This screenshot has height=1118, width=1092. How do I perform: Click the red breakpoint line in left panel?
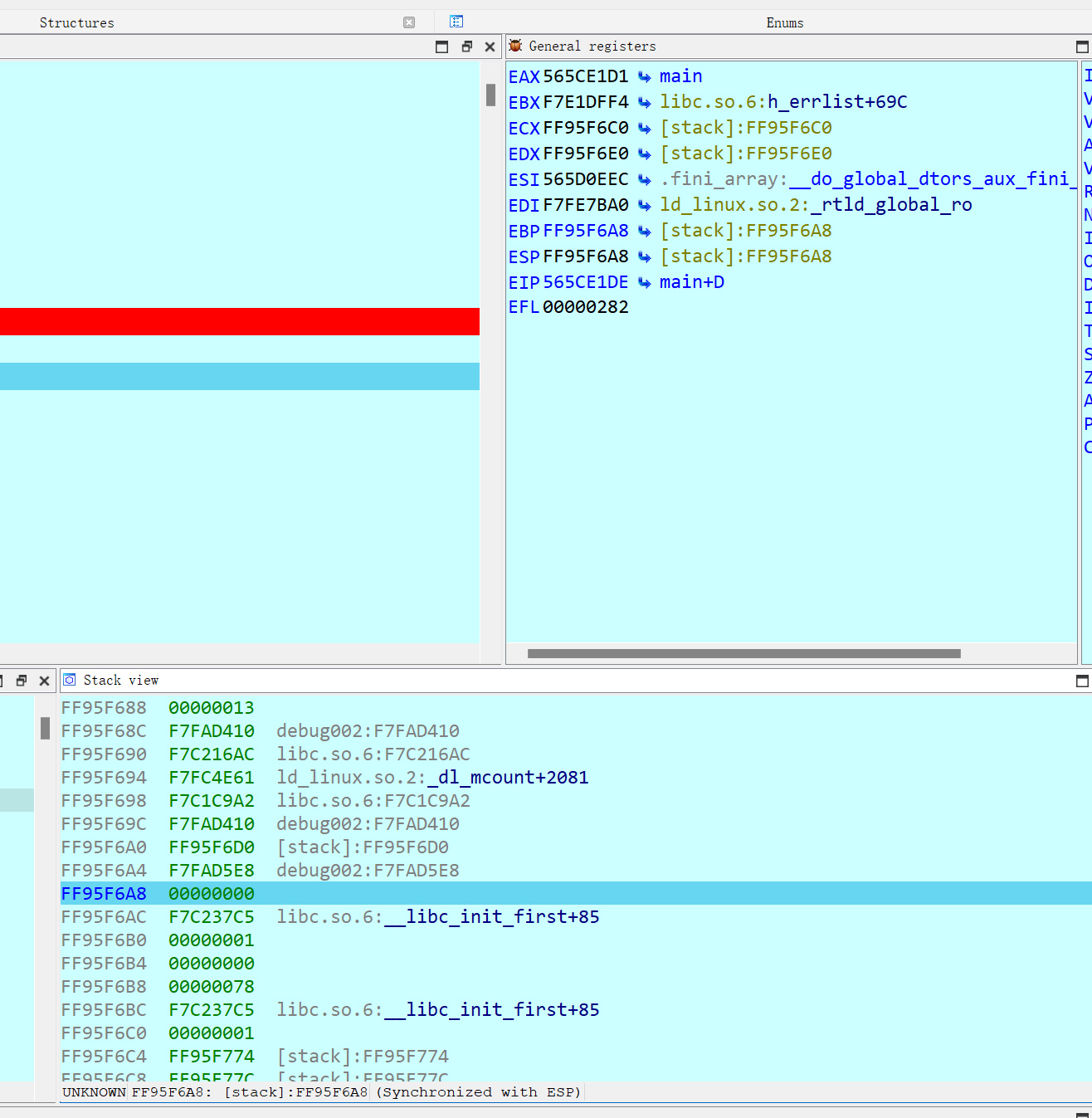pos(240,321)
